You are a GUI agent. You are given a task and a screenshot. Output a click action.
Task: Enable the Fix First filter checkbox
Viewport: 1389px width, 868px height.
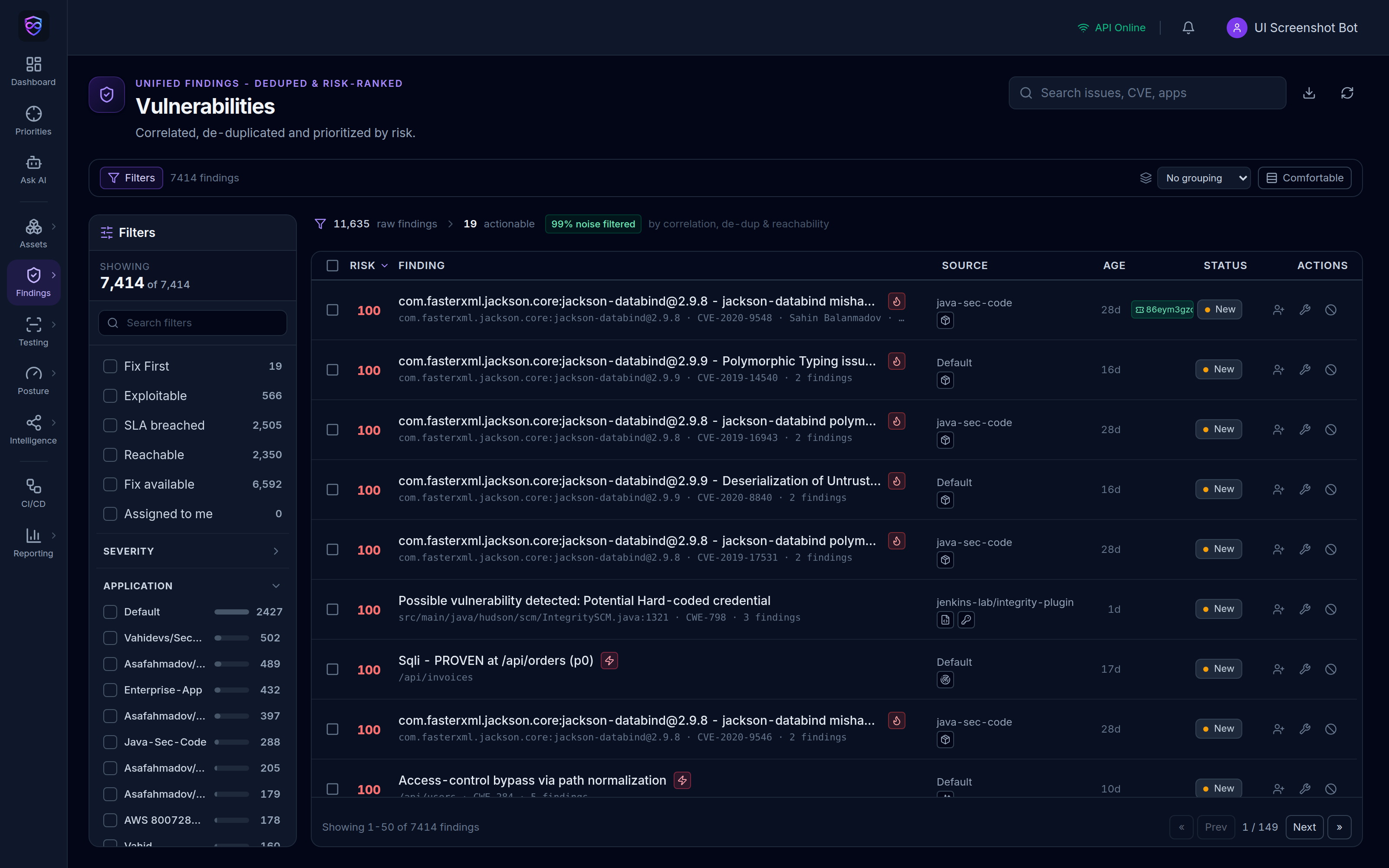point(110,366)
